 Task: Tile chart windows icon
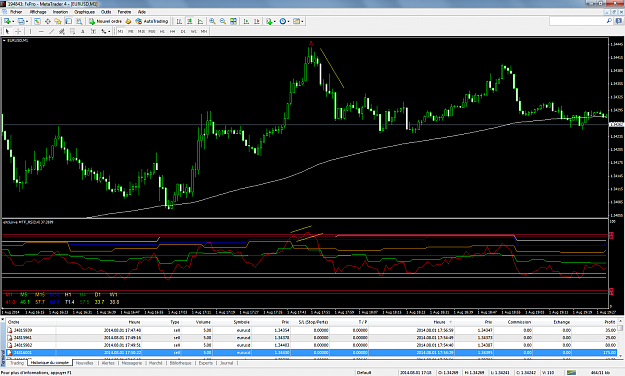[233, 21]
